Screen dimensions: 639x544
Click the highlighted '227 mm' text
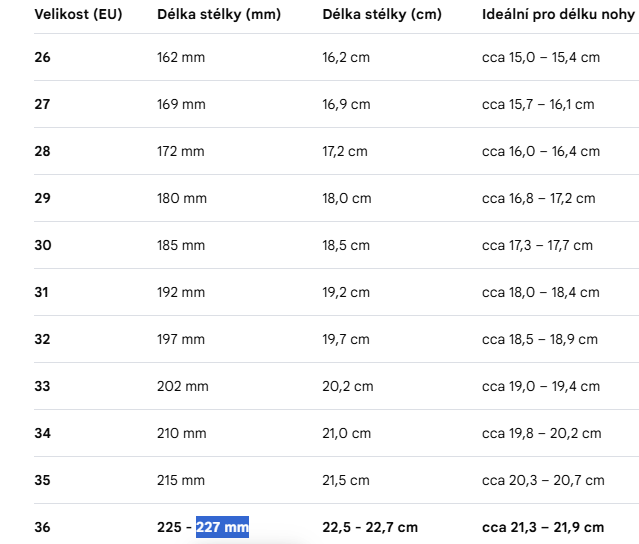[222, 527]
